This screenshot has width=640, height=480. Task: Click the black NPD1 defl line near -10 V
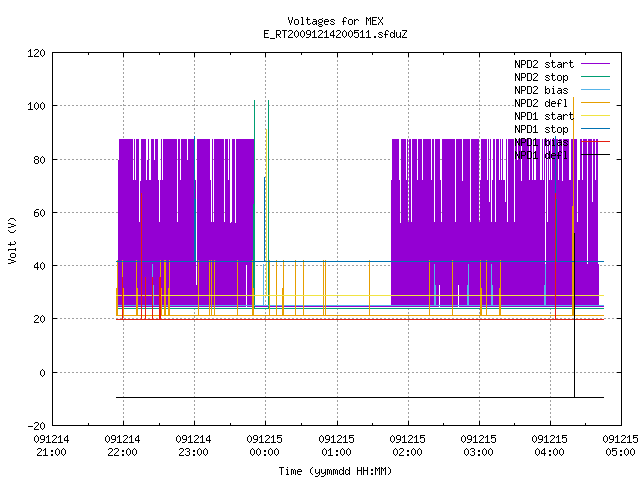[x=359, y=397]
